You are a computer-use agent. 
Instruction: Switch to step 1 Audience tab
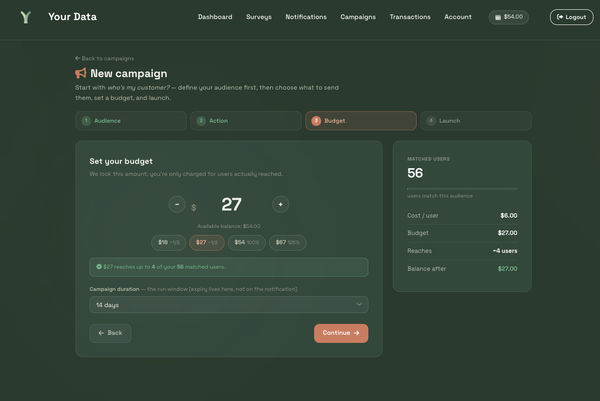(131, 121)
